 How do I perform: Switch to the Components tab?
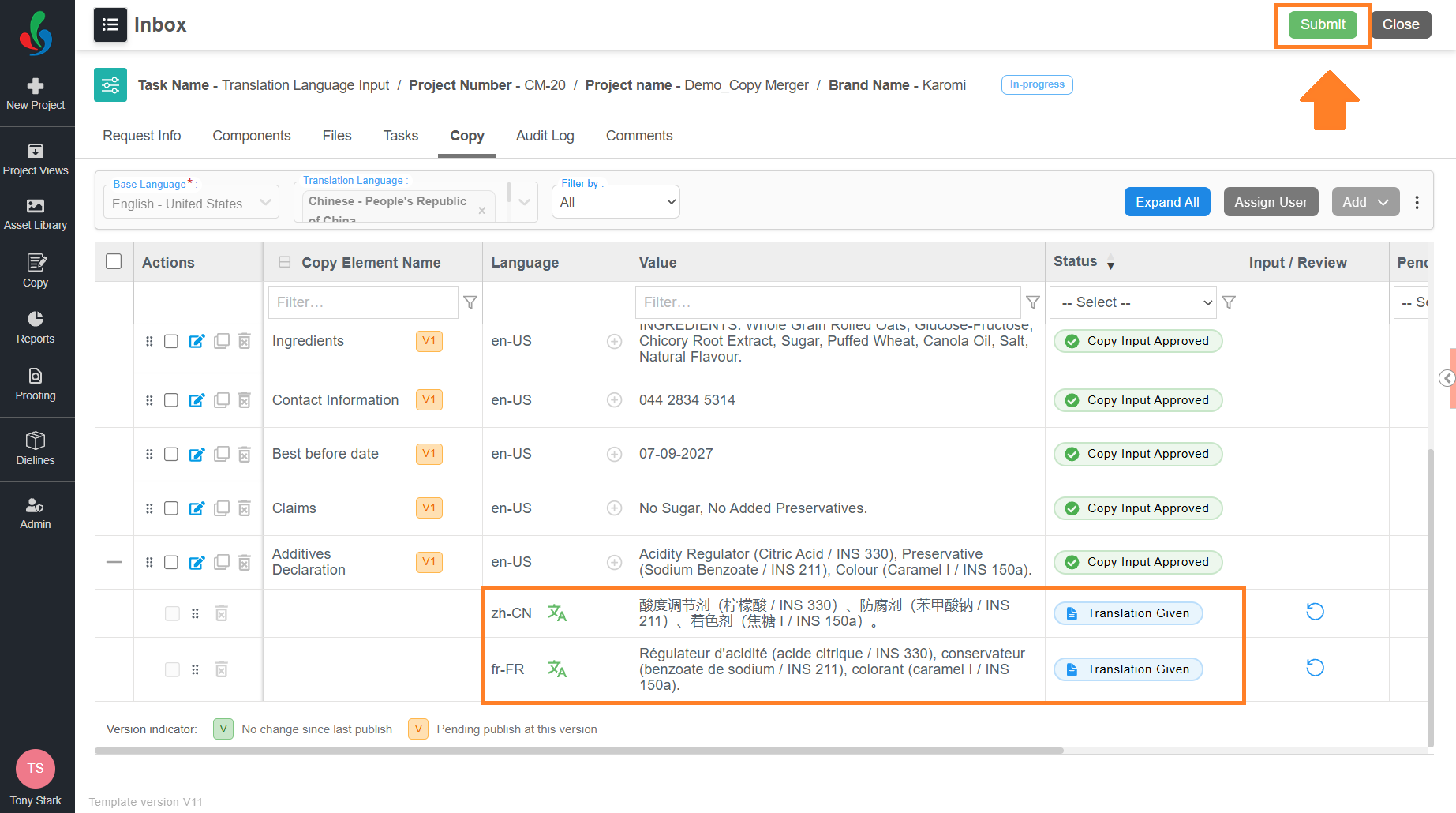(x=252, y=136)
